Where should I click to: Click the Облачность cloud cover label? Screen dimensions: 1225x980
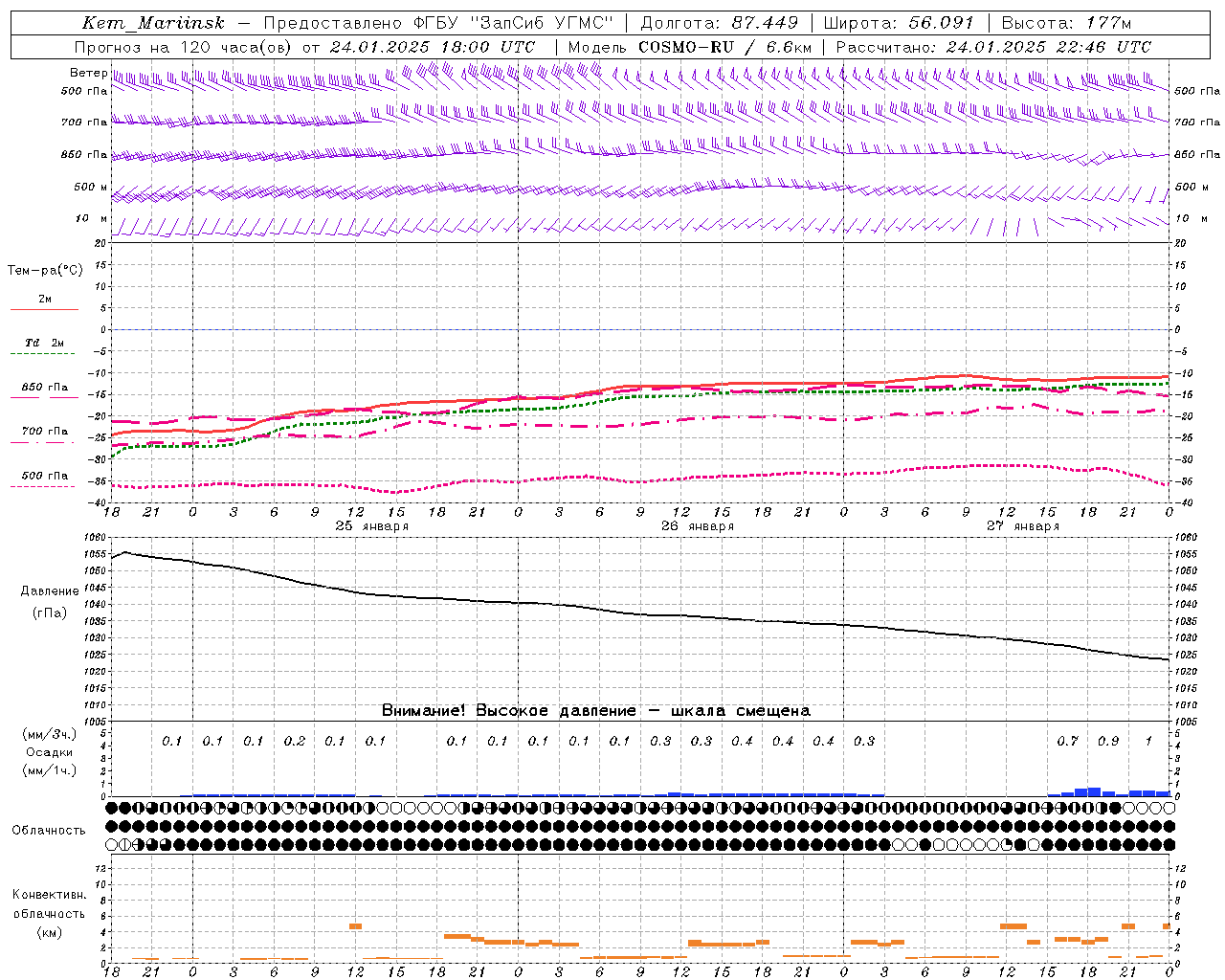pos(49,831)
